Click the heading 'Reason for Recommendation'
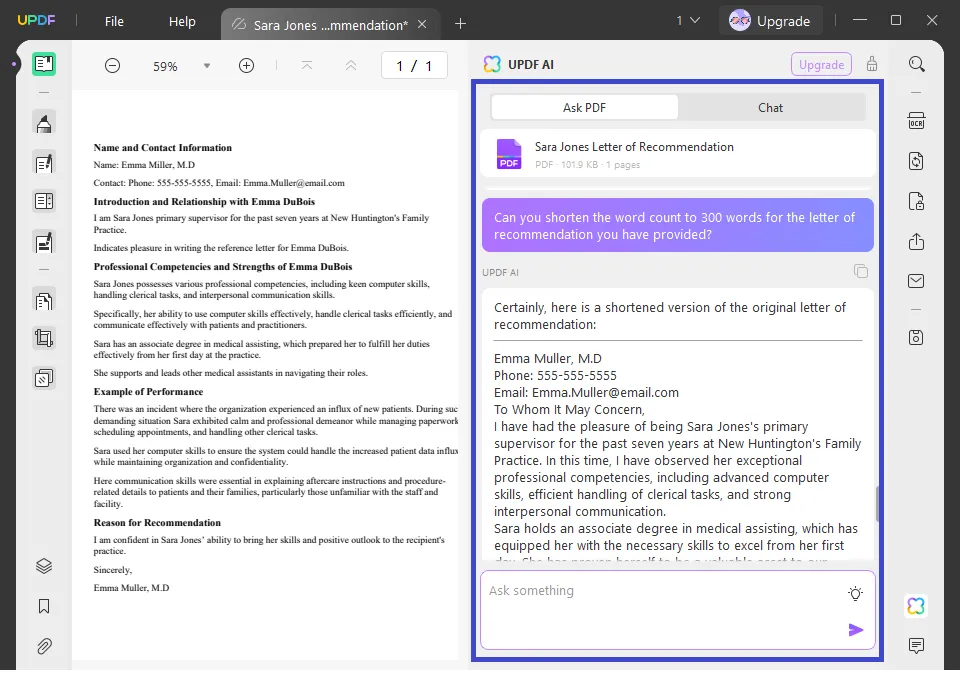This screenshot has width=960, height=676. coord(157,523)
